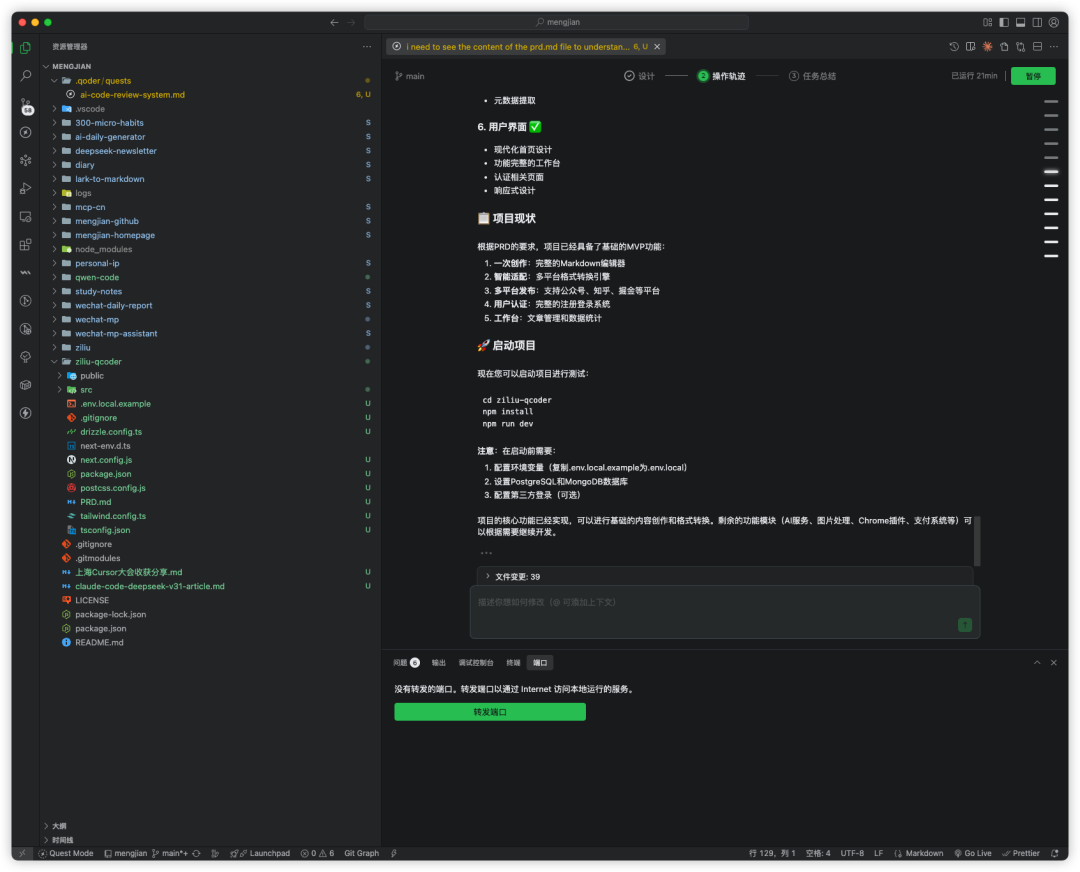Open the Search view in activity bar
The height and width of the screenshot is (872, 1080).
click(25, 75)
